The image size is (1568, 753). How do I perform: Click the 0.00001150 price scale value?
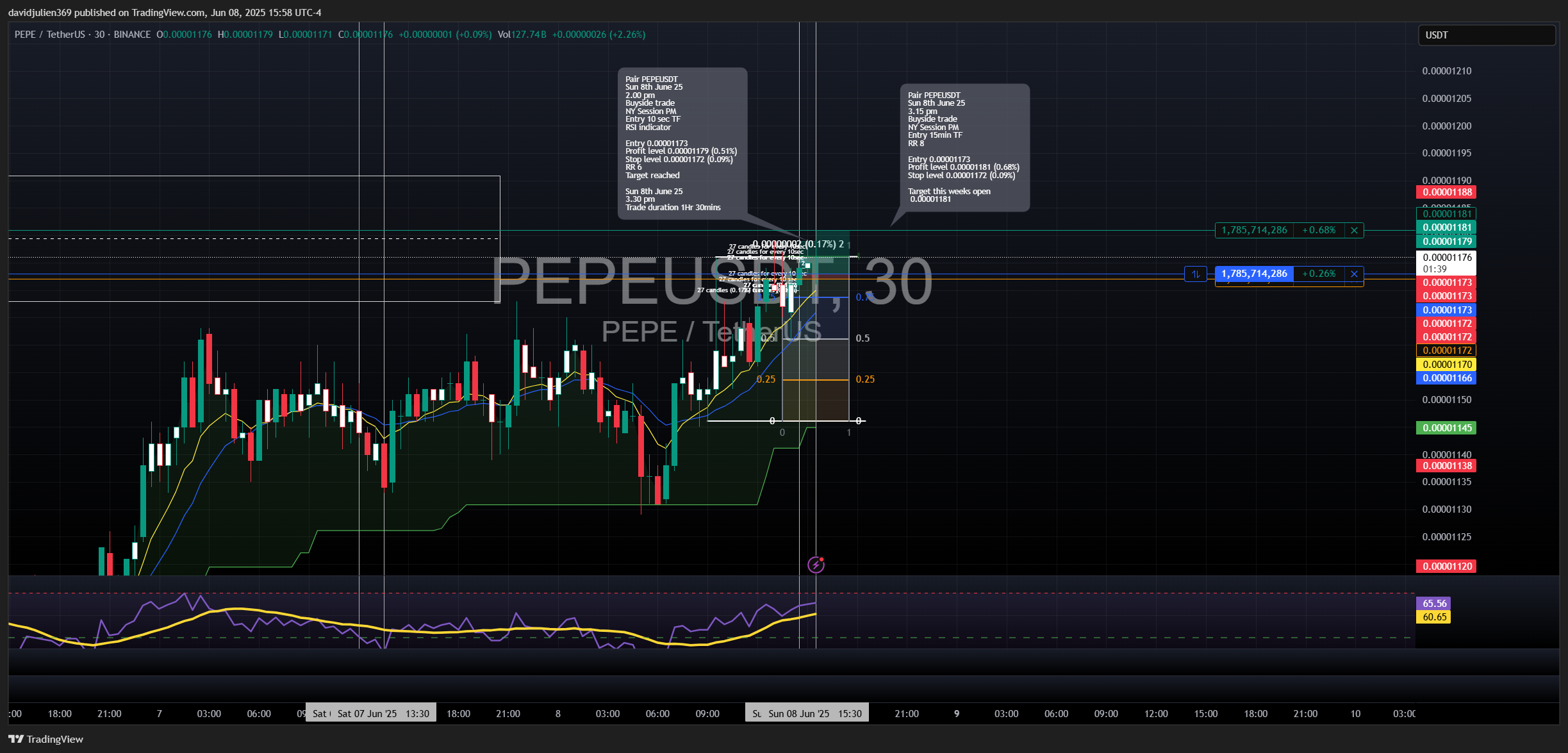[1447, 400]
